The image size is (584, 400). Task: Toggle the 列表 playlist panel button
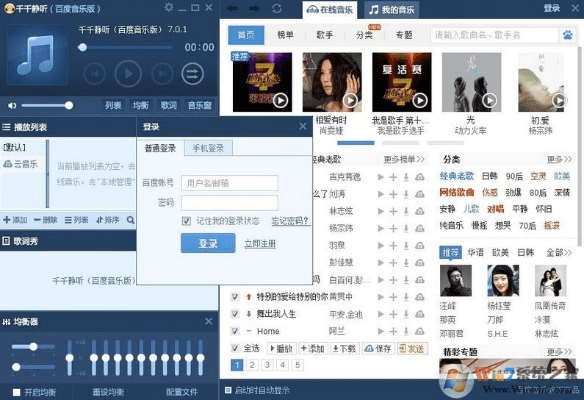(113, 105)
